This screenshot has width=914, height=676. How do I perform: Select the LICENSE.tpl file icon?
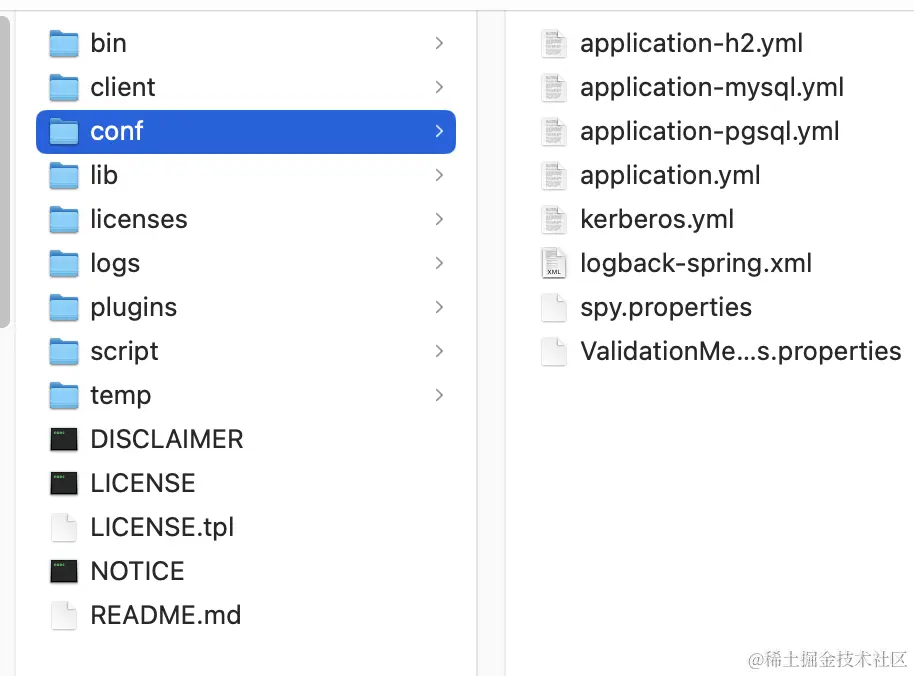coord(64,527)
